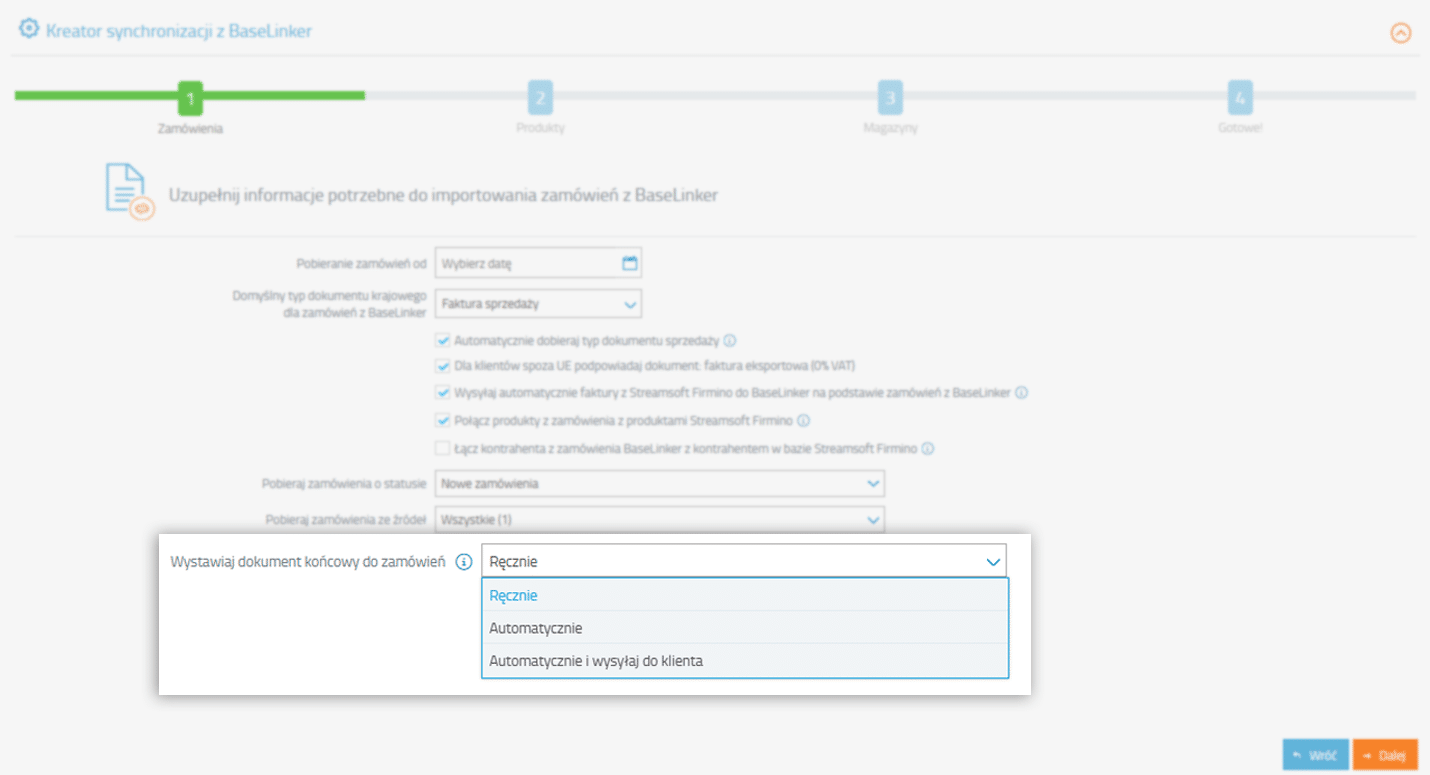Viewport: 1430px width, 775px height.
Task: Open the Wszystkie (1) sources dropdown
Action: click(660, 520)
